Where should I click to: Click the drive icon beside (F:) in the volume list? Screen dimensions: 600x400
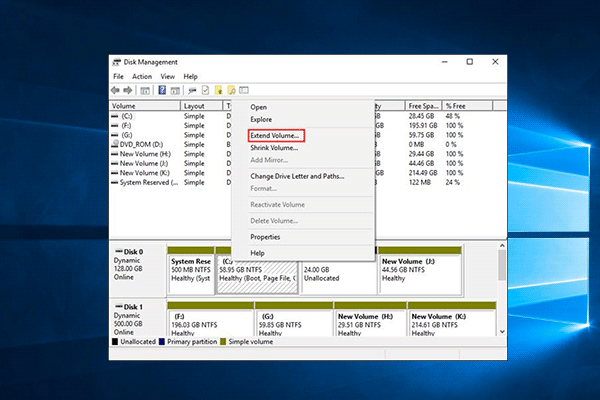coord(114,126)
